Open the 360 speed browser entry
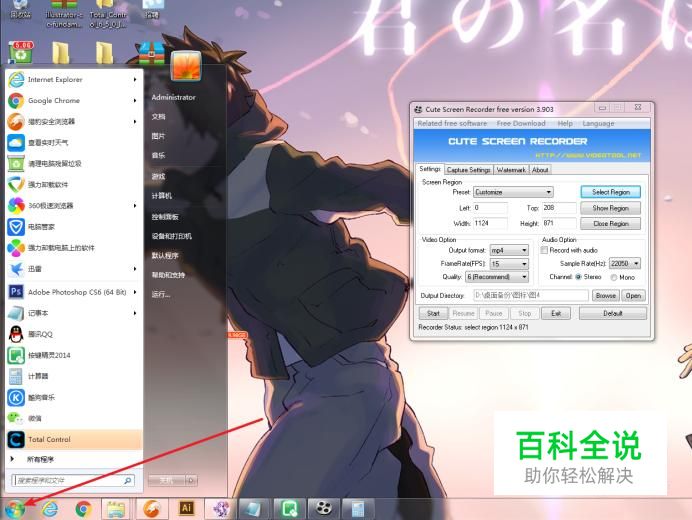This screenshot has height=520, width=692. click(x=73, y=206)
